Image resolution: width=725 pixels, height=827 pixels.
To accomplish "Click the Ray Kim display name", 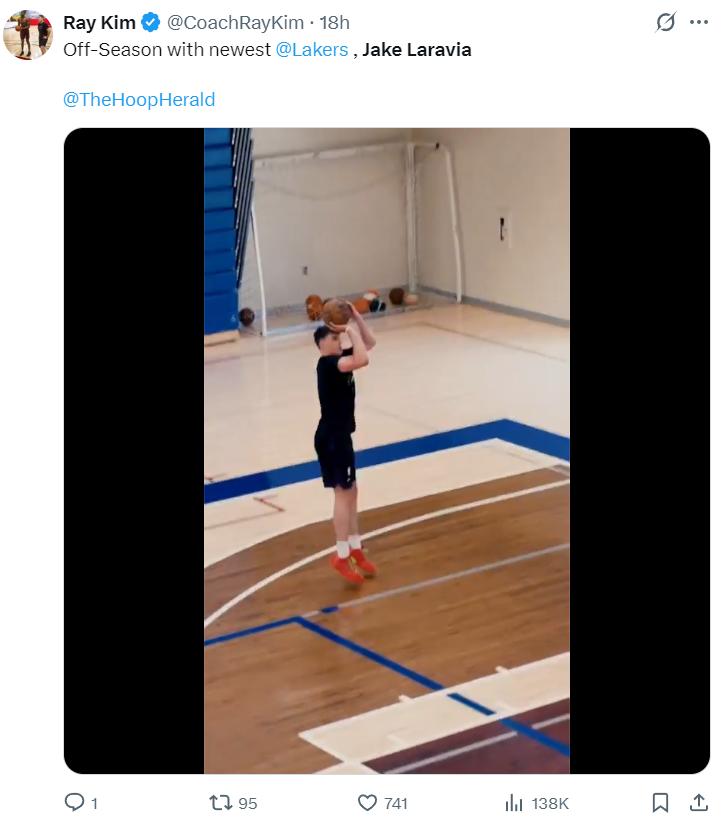I will [x=99, y=22].
